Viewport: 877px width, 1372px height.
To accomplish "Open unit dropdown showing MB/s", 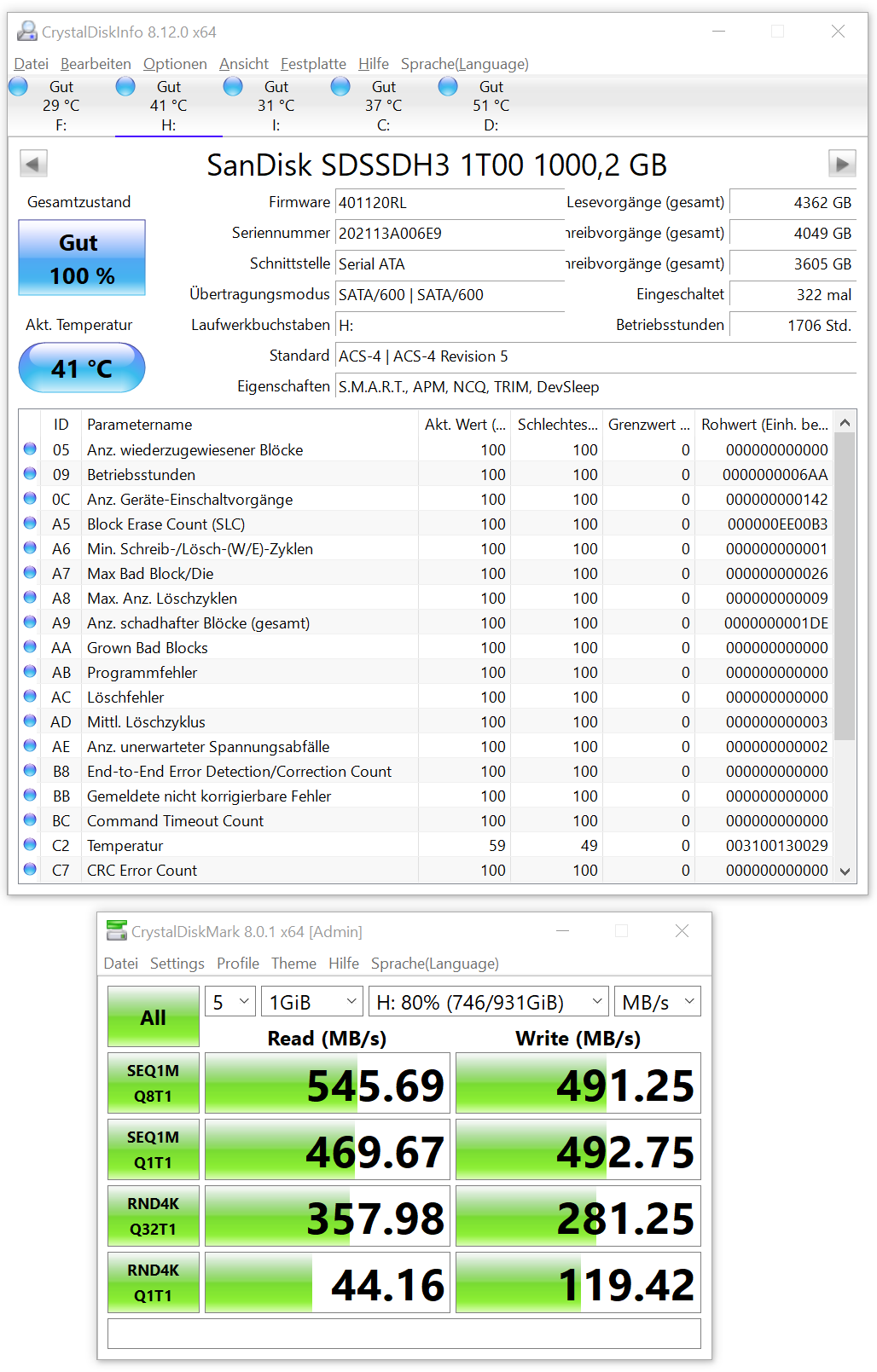I will pyautogui.click(x=658, y=1001).
